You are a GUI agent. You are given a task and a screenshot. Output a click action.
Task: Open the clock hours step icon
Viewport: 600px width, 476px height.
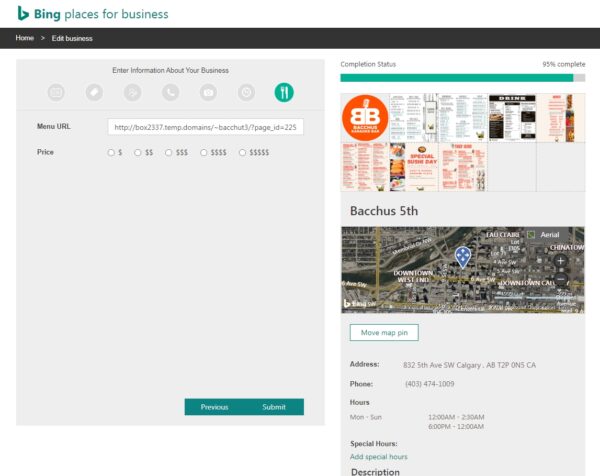coord(246,92)
